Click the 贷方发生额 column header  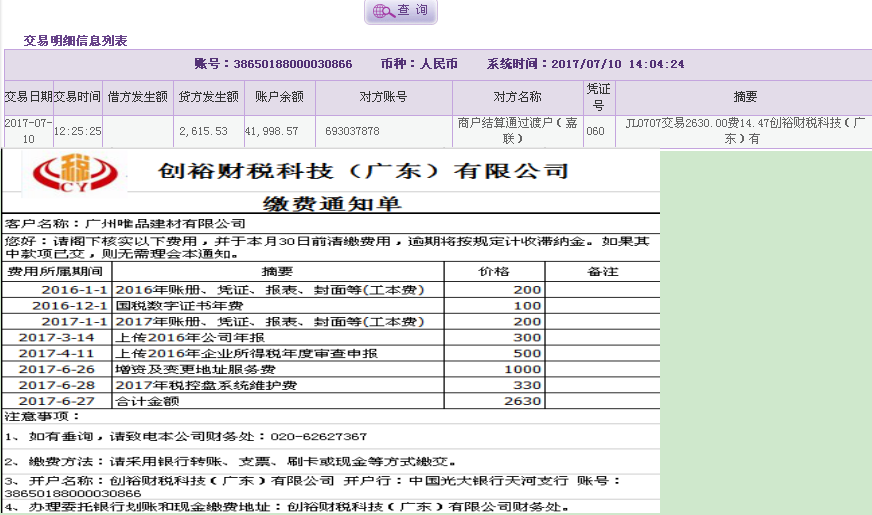point(208,97)
